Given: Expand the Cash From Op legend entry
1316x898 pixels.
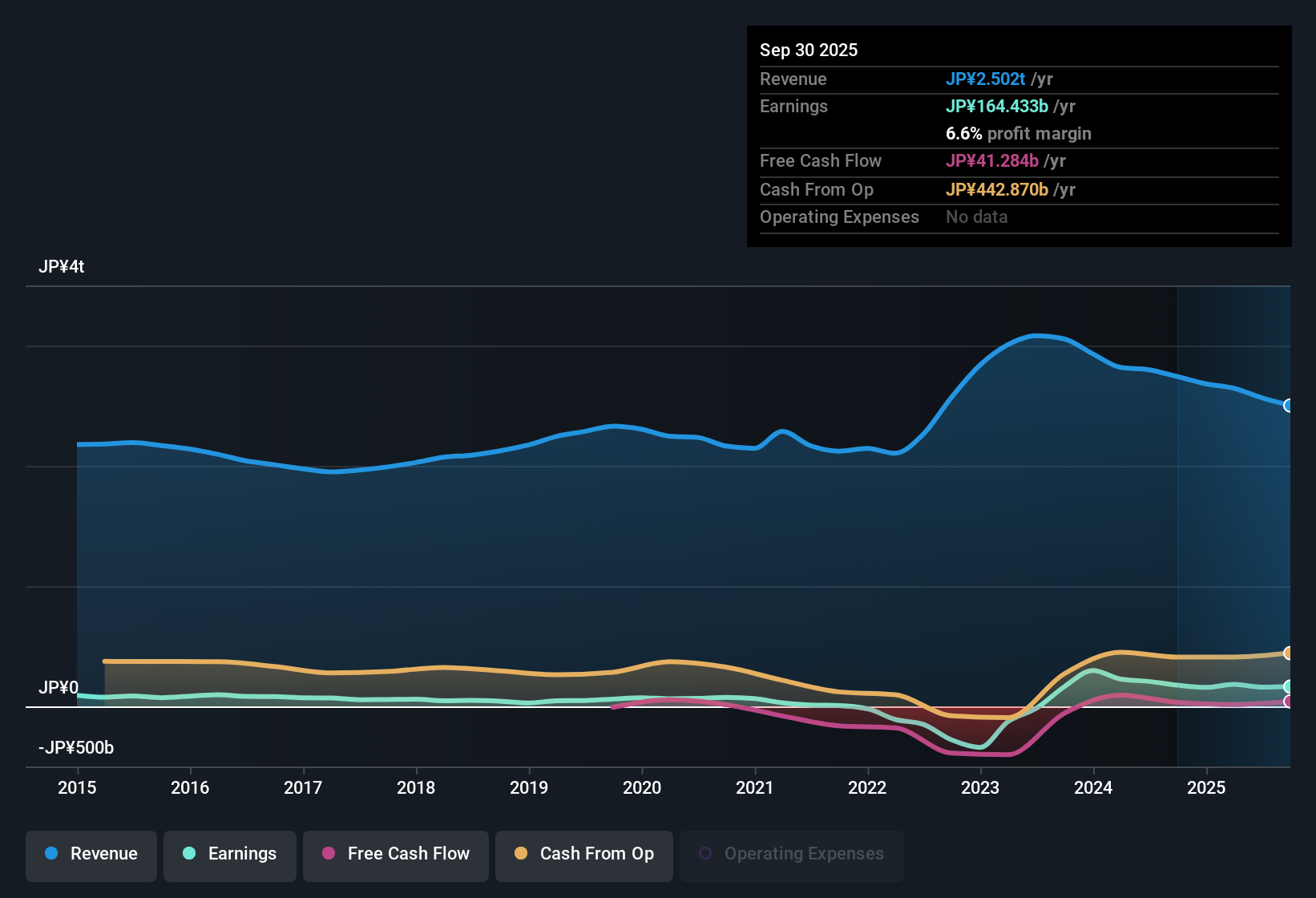Looking at the screenshot, I should coord(583,854).
